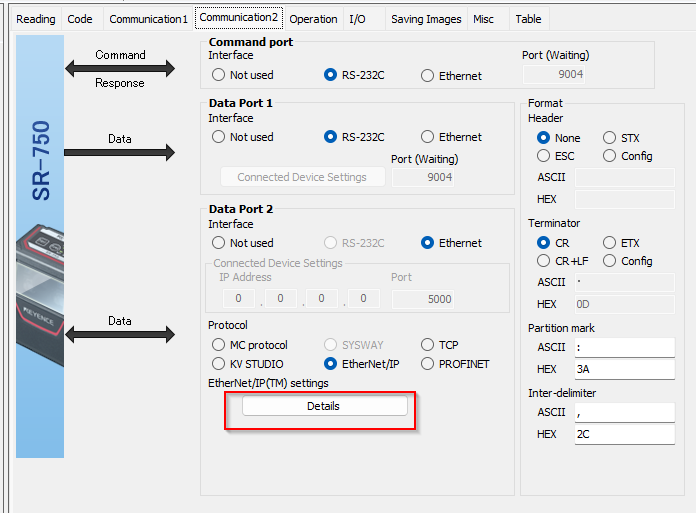The height and width of the screenshot is (513, 696).
Task: Choose TCP protocol radio button
Action: click(x=440, y=345)
